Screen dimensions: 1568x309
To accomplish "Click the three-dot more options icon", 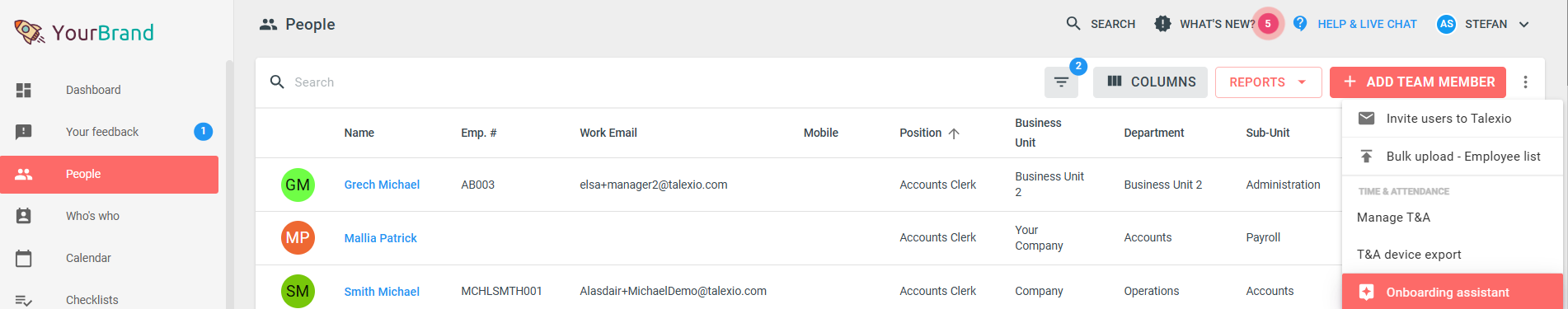I will click(x=1525, y=82).
